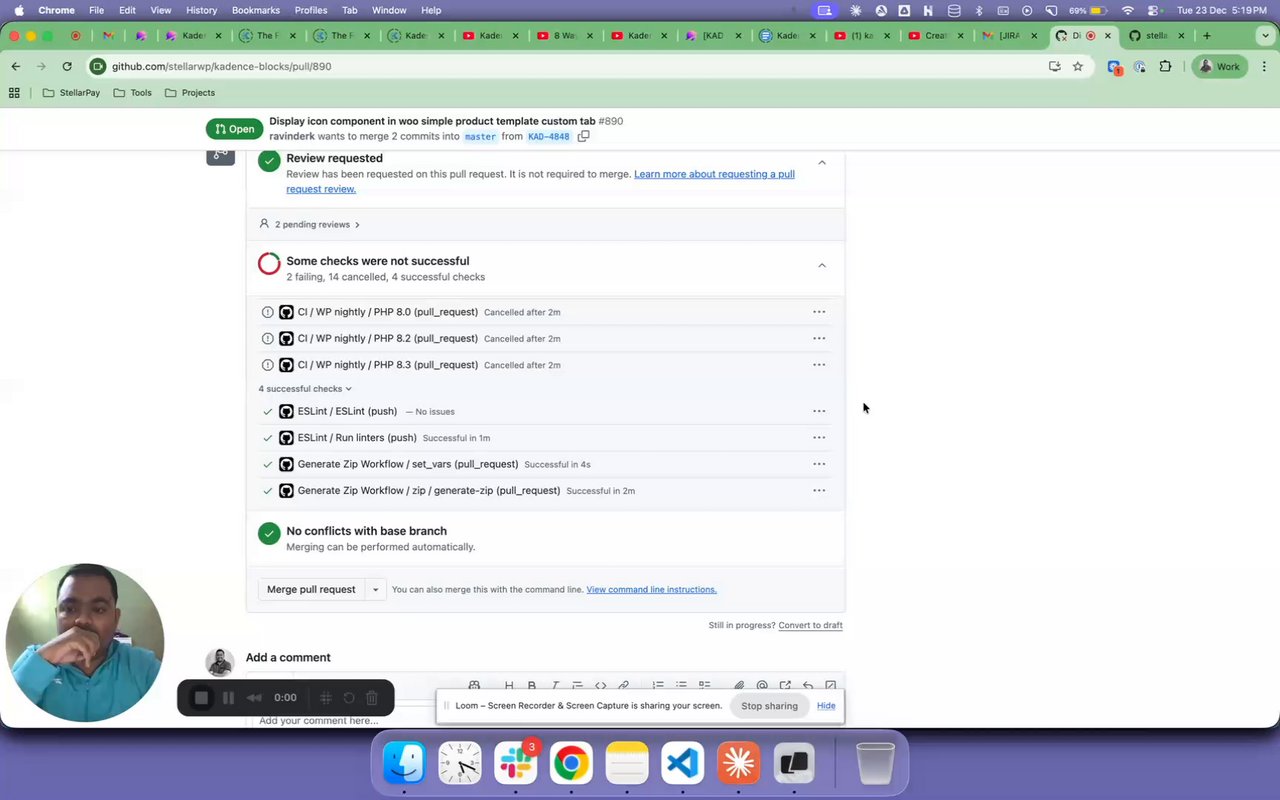The image size is (1280, 800).
Task: Click the Convert to draft link
Action: (x=810, y=625)
